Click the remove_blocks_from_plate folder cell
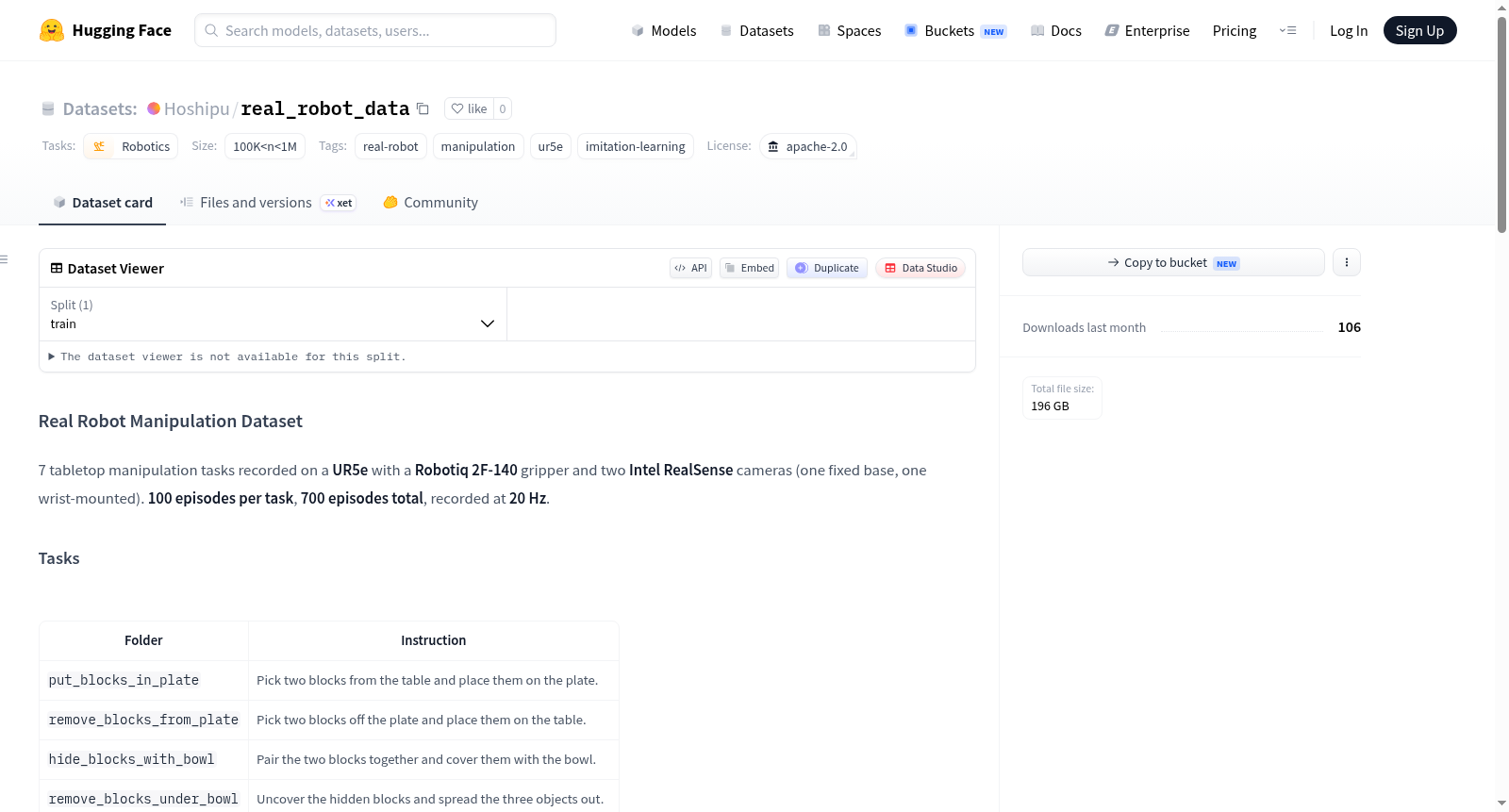Viewport: 1509px width, 812px height. pos(143,720)
